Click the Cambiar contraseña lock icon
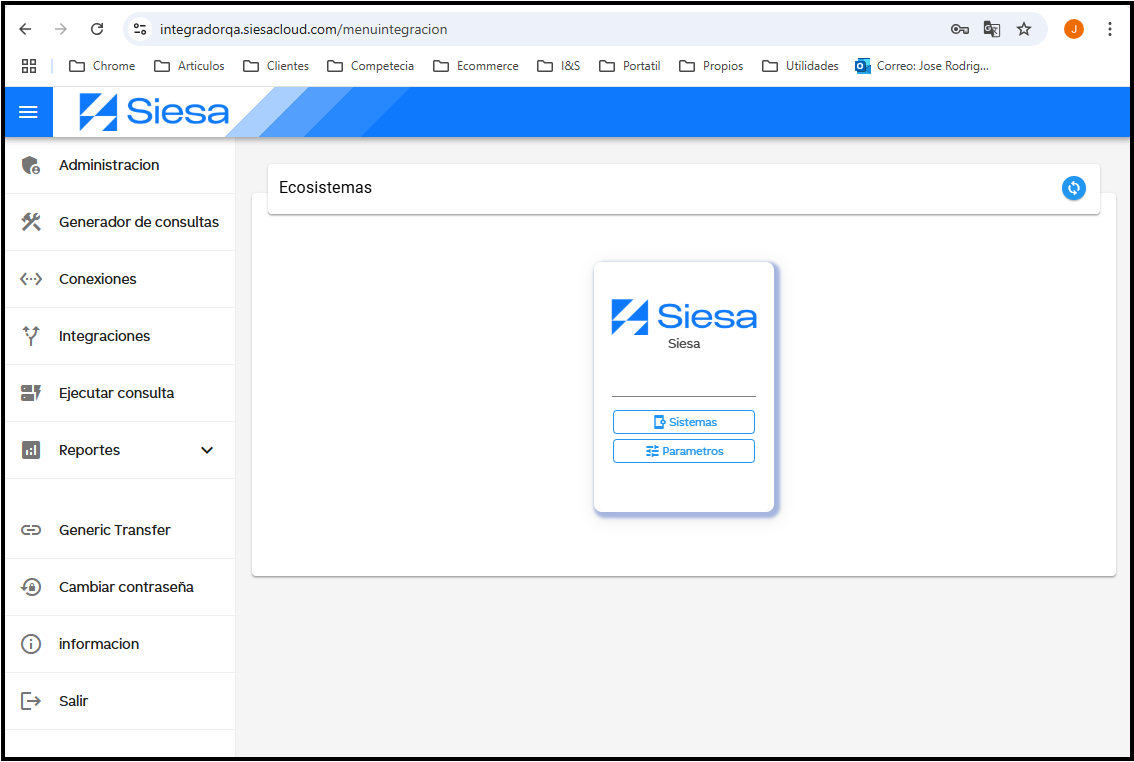 point(31,587)
